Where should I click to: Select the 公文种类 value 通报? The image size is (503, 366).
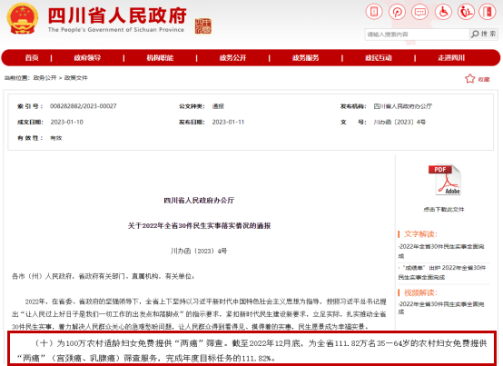218,106
